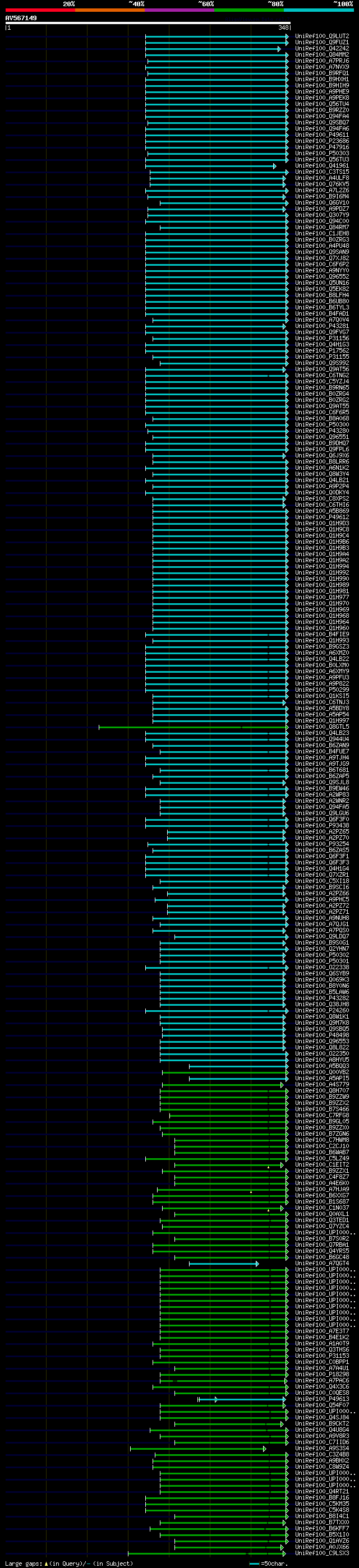The image size is (359, 1568).
Task: Pick hit label UniRef100_A0JX66
Action: pyautogui.click(x=323, y=1547)
